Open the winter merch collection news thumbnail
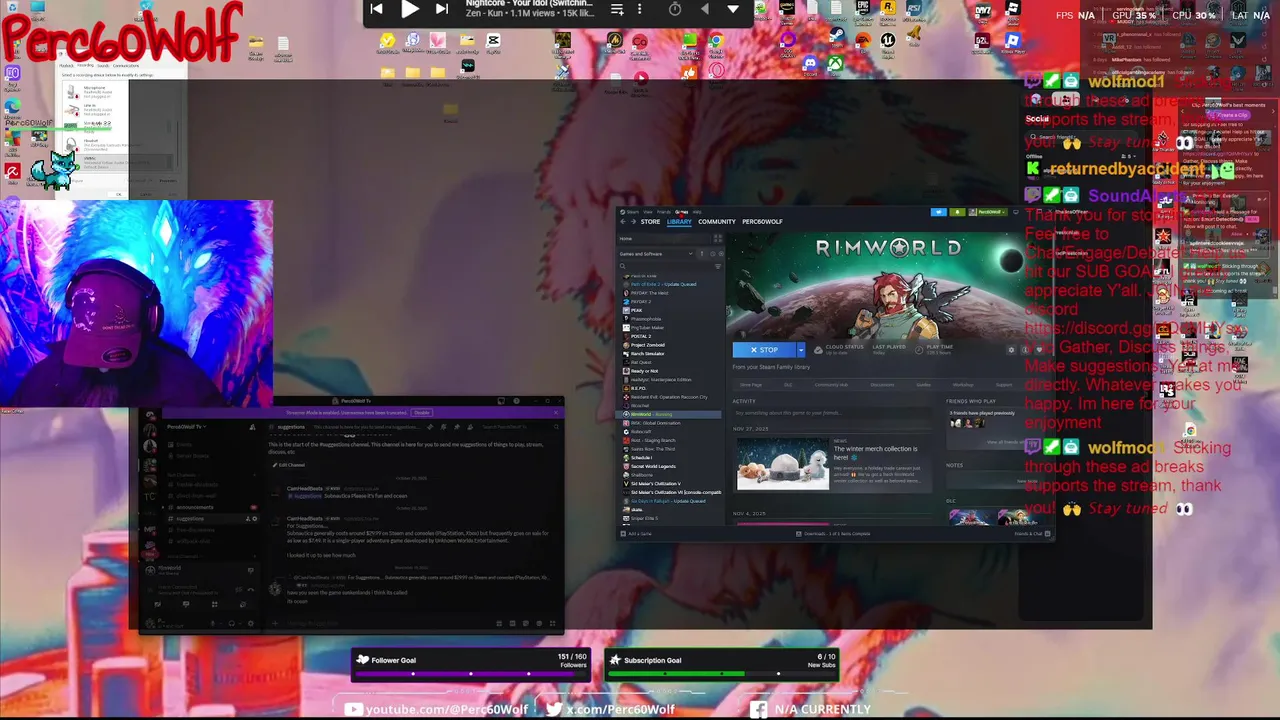Viewport: 1280px width, 720px height. (x=783, y=464)
